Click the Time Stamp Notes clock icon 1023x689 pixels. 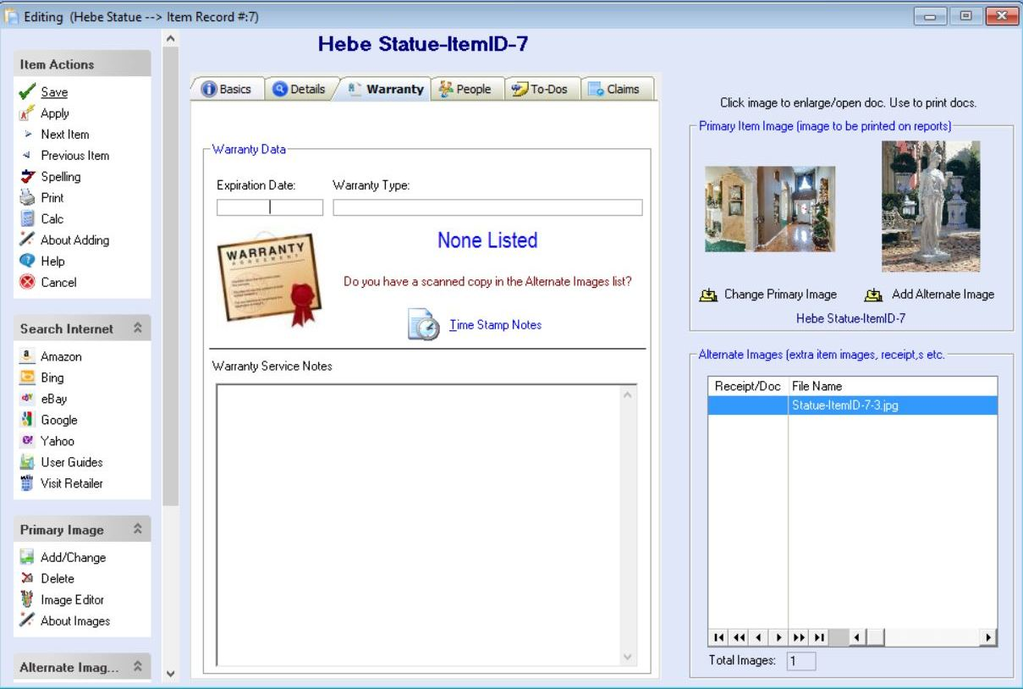423,324
